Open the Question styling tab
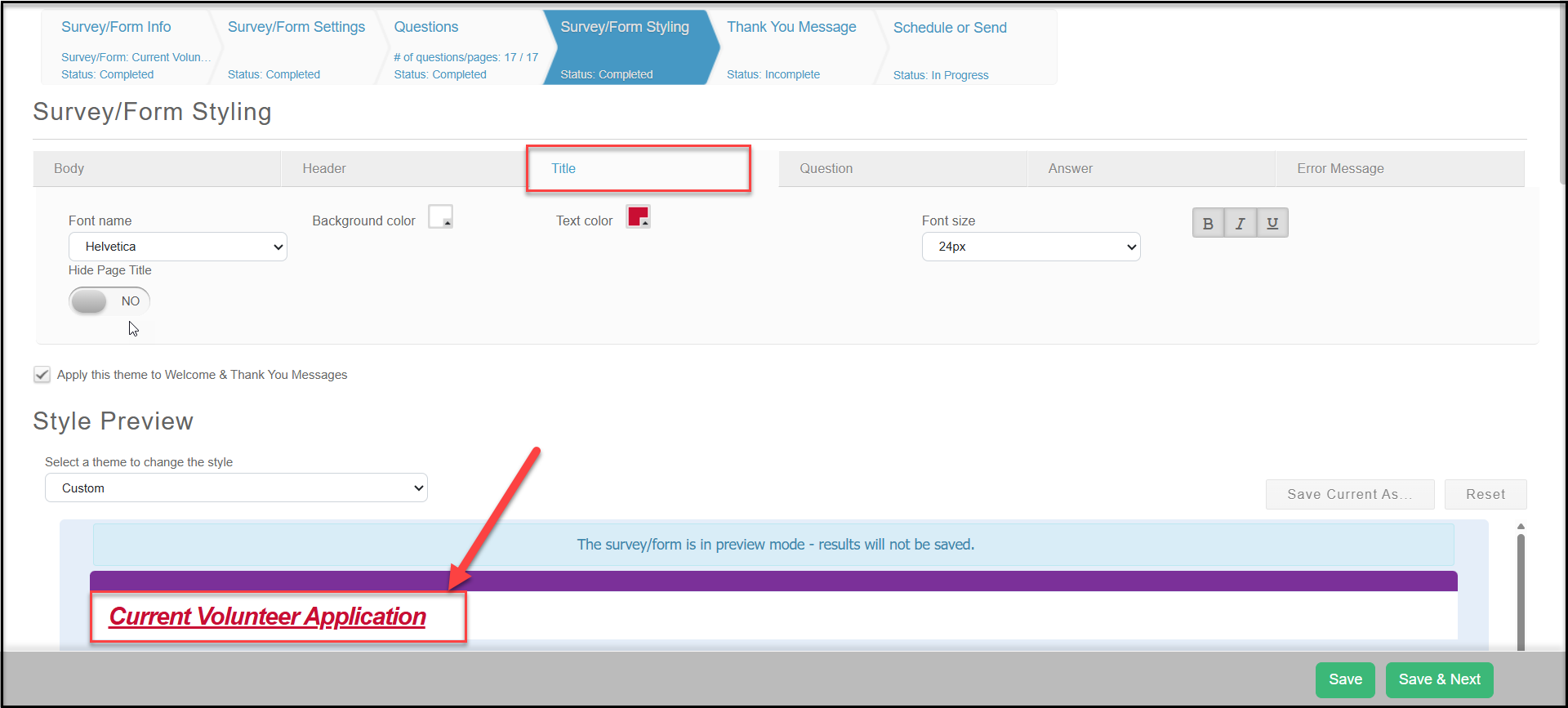Screen dimensions: 1568x708 coord(902,168)
